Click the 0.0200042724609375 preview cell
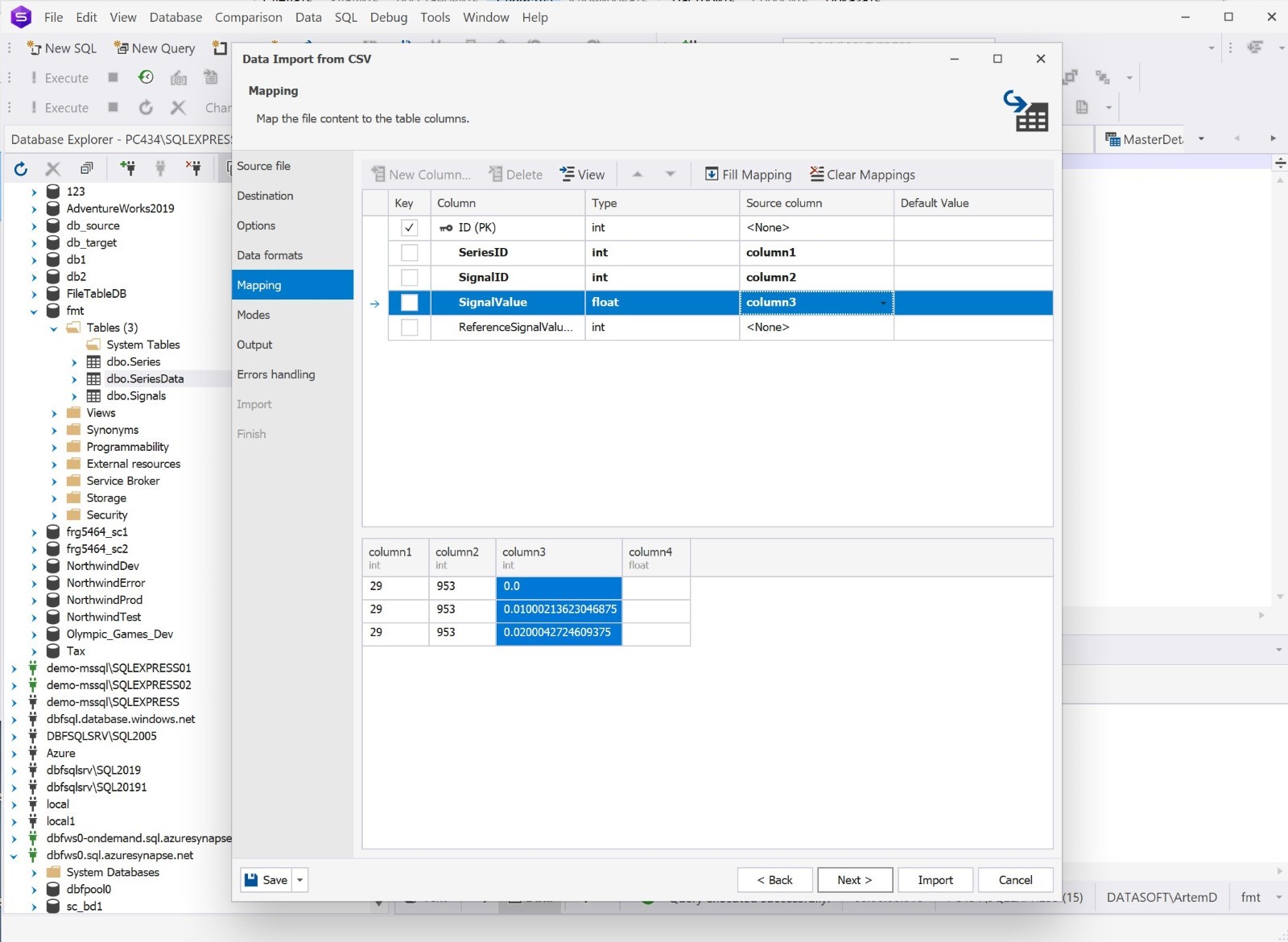 coord(559,633)
